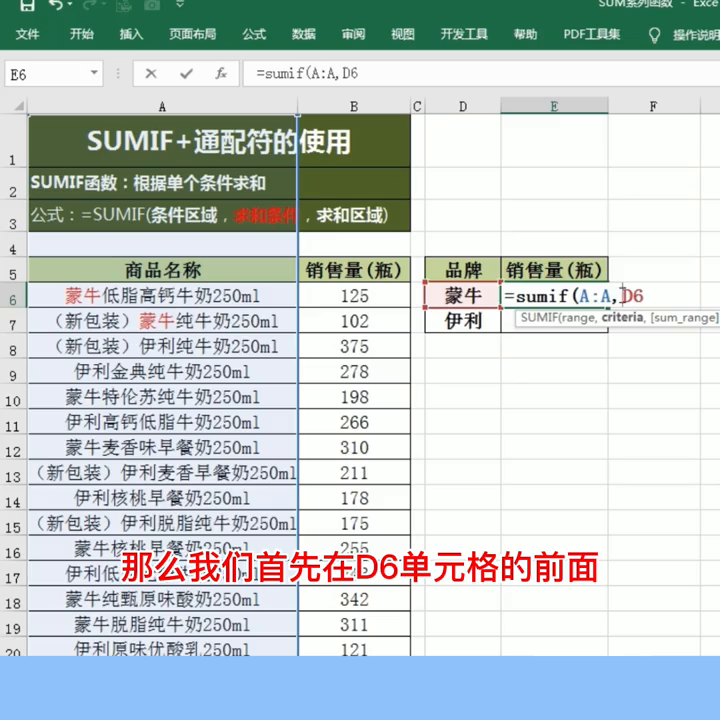The image size is (720, 720).
Task: Click cell 伊利金典纯牛奶250ml
Action: [x=163, y=371]
